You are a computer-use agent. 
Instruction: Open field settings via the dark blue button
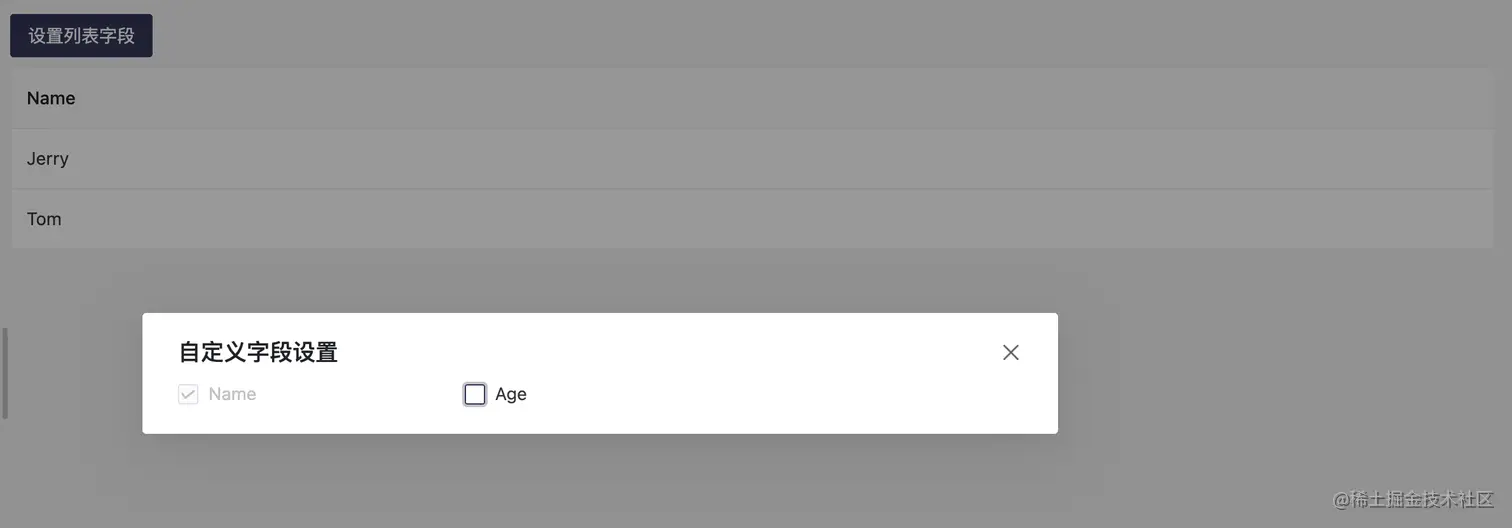(x=81, y=36)
